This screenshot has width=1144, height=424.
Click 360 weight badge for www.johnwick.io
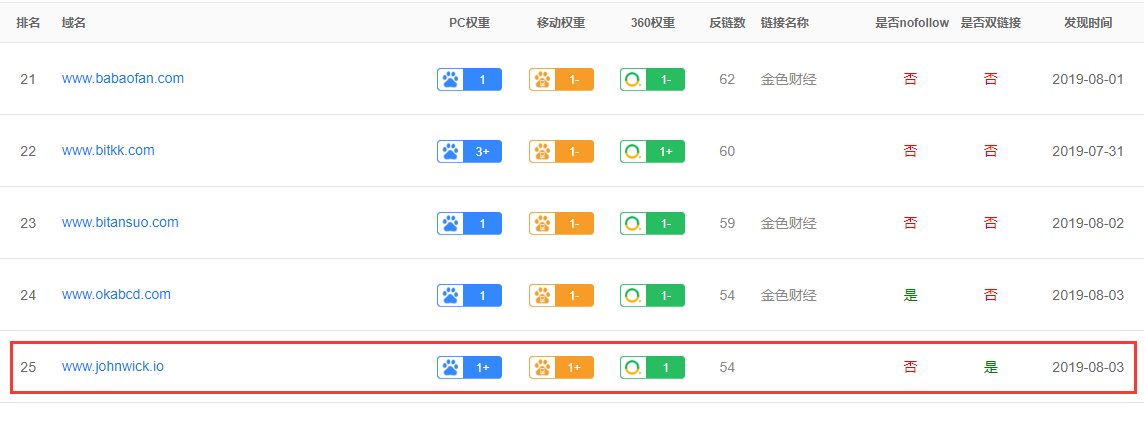[x=652, y=368]
